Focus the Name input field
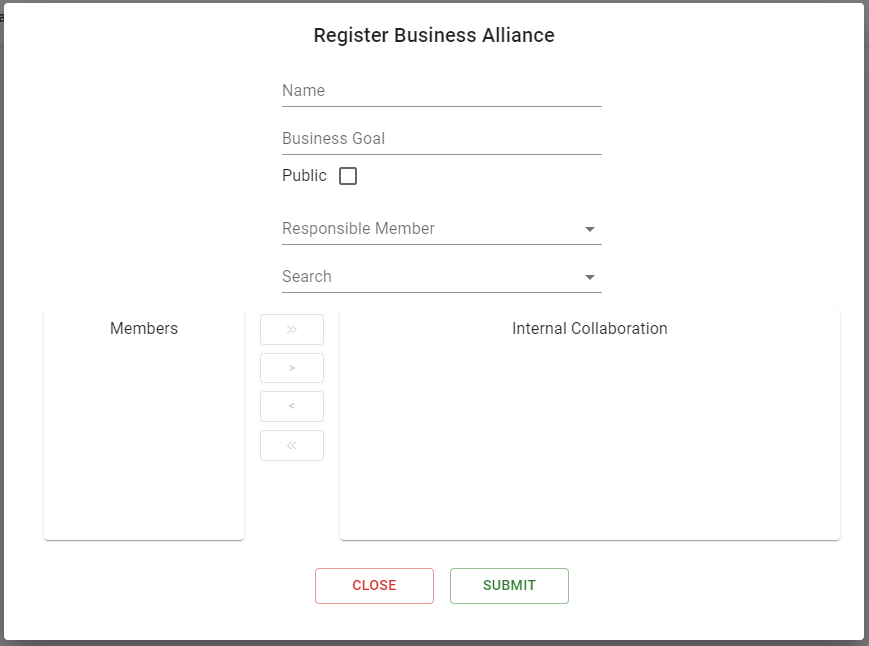 tap(442, 91)
